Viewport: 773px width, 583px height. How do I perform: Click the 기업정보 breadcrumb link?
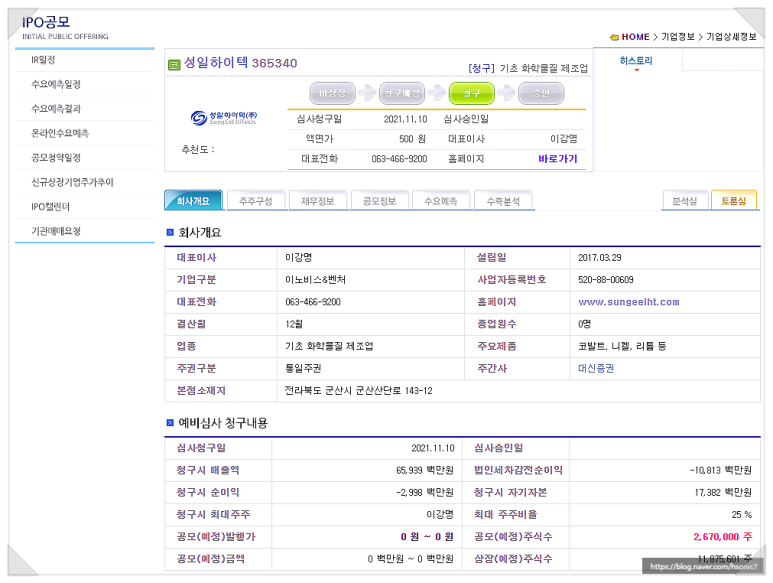678,37
